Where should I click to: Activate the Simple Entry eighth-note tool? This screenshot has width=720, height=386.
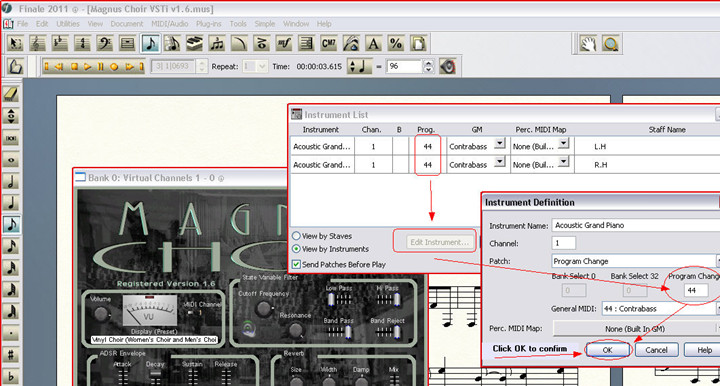pos(150,44)
